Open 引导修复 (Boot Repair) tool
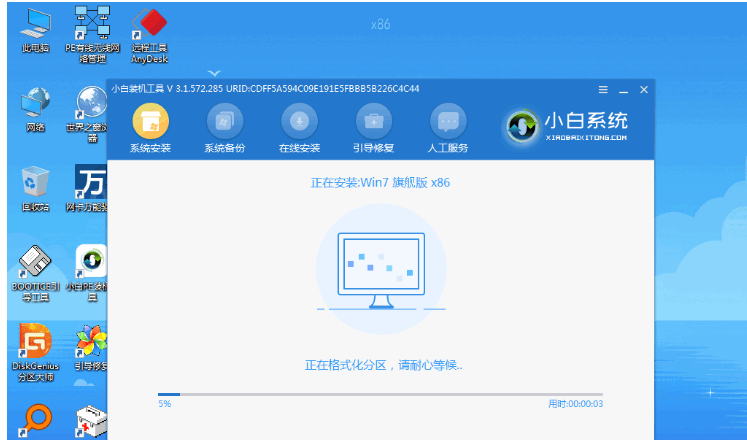 (374, 121)
